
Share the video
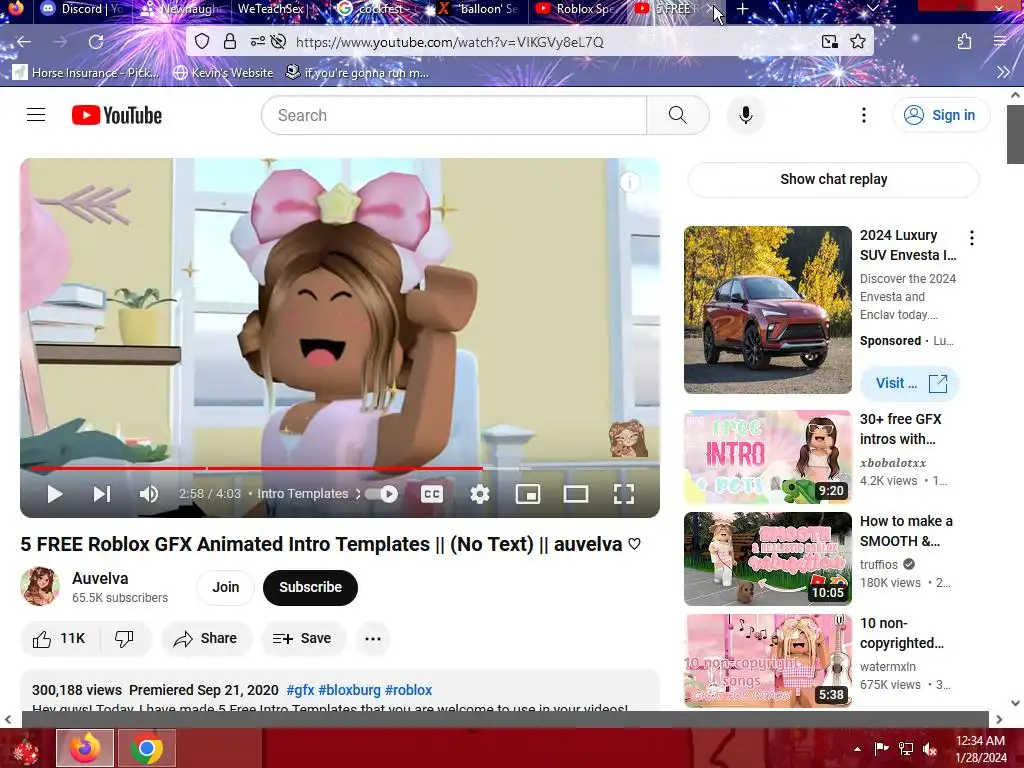pyautogui.click(x=206, y=638)
